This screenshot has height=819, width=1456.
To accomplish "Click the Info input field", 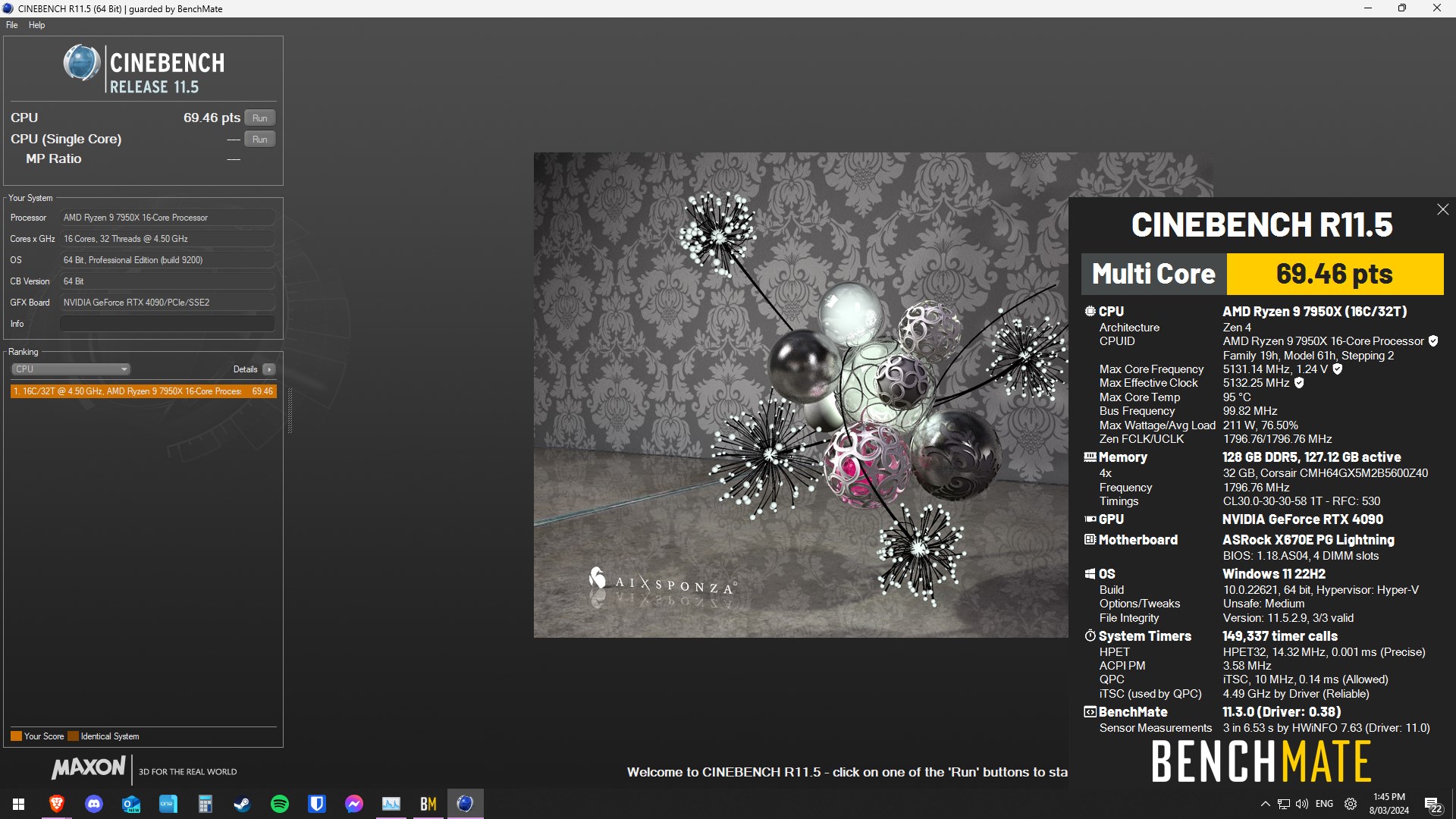I will [167, 324].
